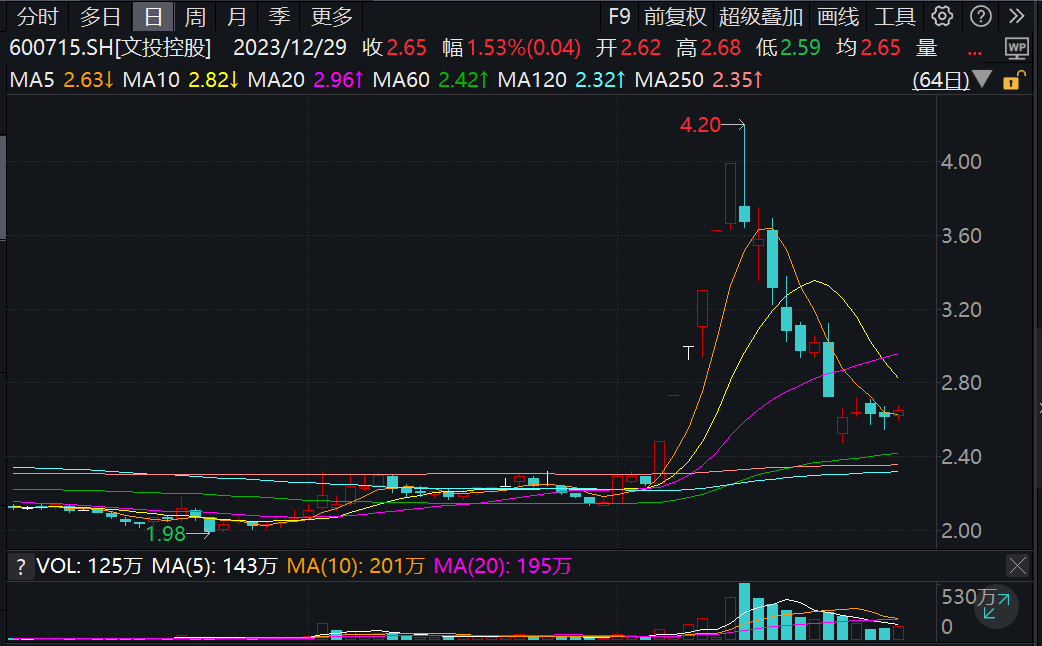The width and height of the screenshot is (1042, 646).
Task: Click the 2.40 price axis label
Action: point(961,457)
